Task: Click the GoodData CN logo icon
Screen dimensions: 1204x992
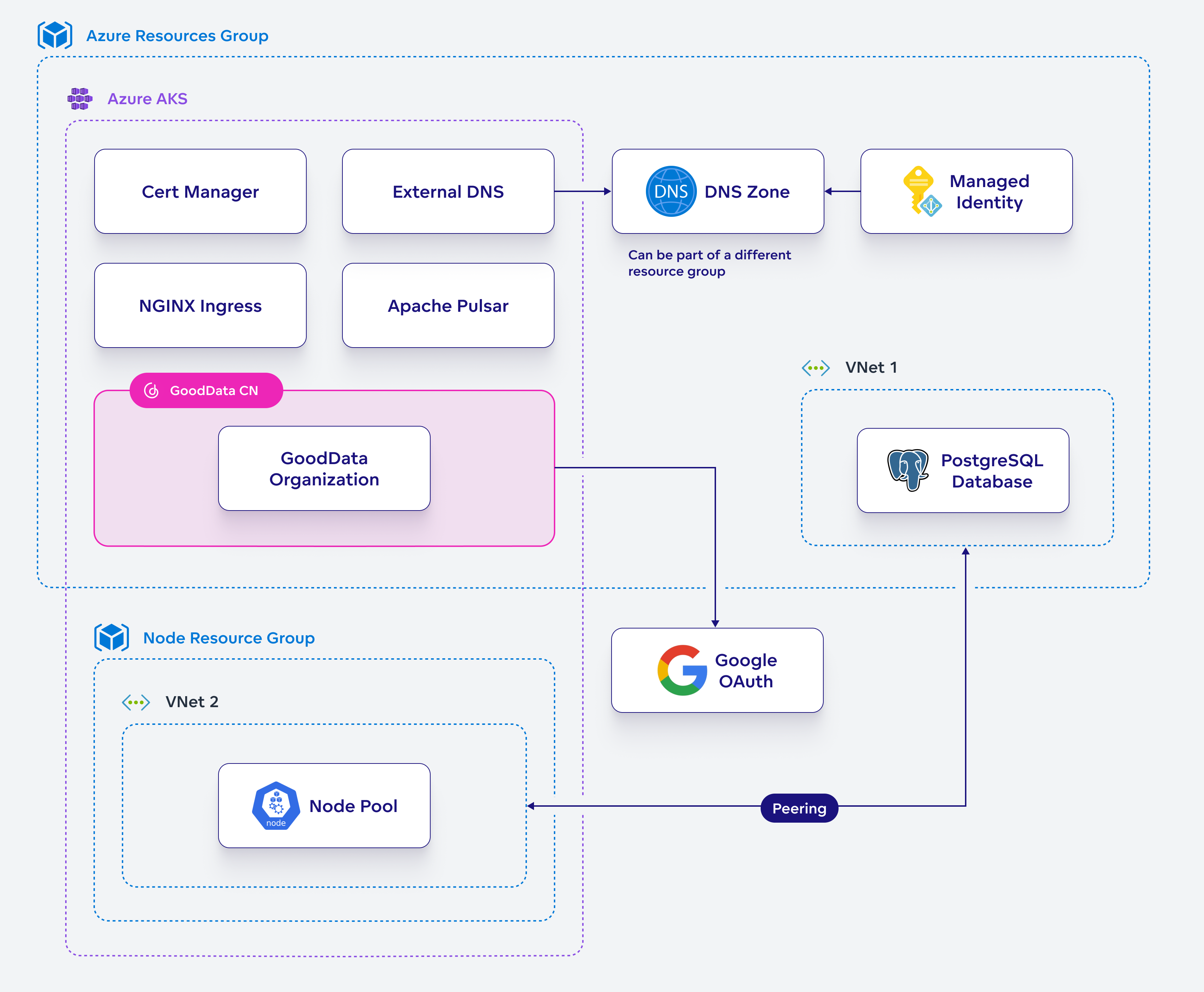Action: [x=151, y=390]
